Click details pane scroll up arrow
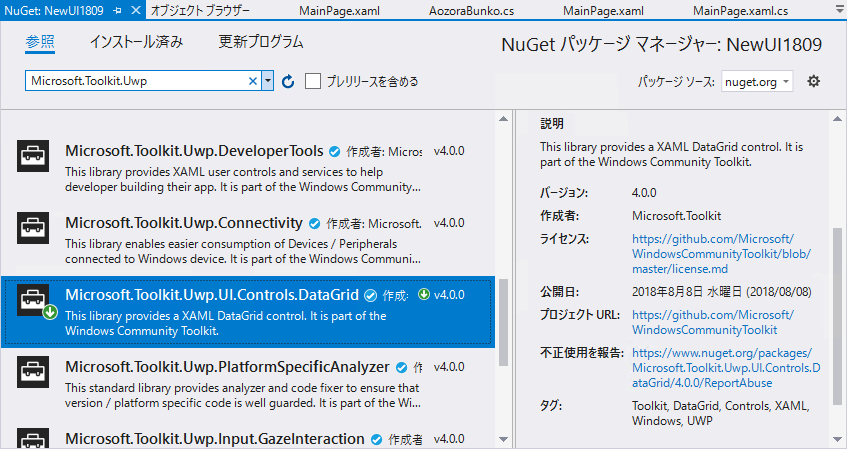 point(837,119)
